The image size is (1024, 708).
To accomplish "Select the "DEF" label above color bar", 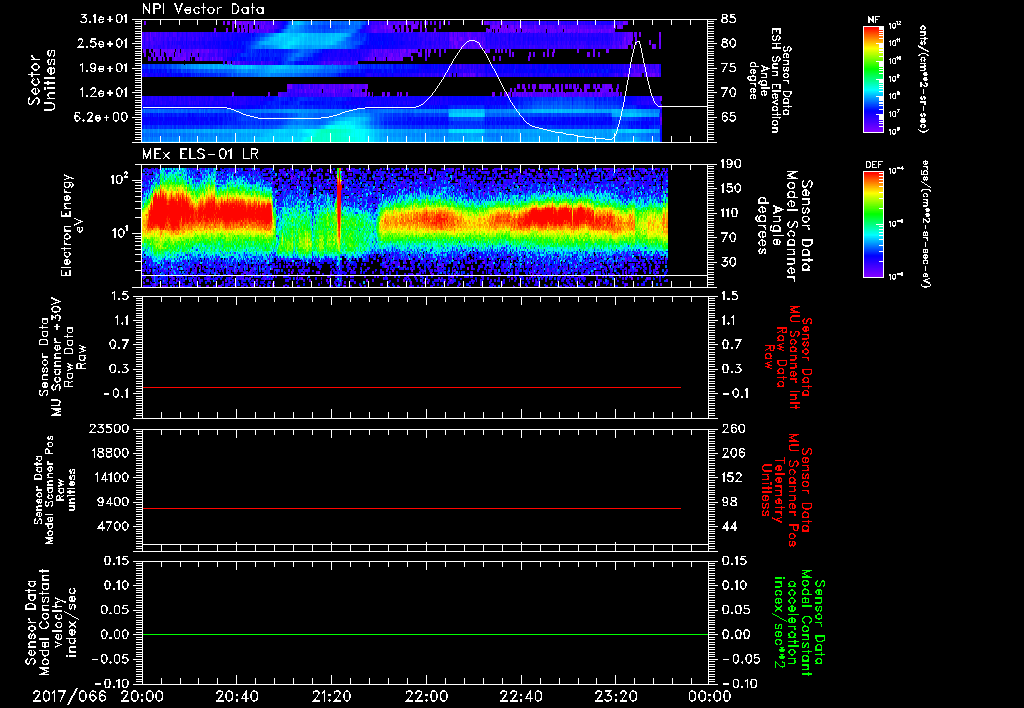I will (x=873, y=165).
